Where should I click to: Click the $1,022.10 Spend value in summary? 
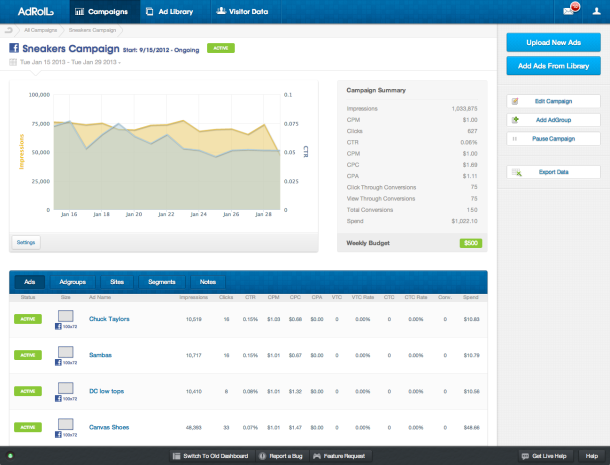[465, 221]
